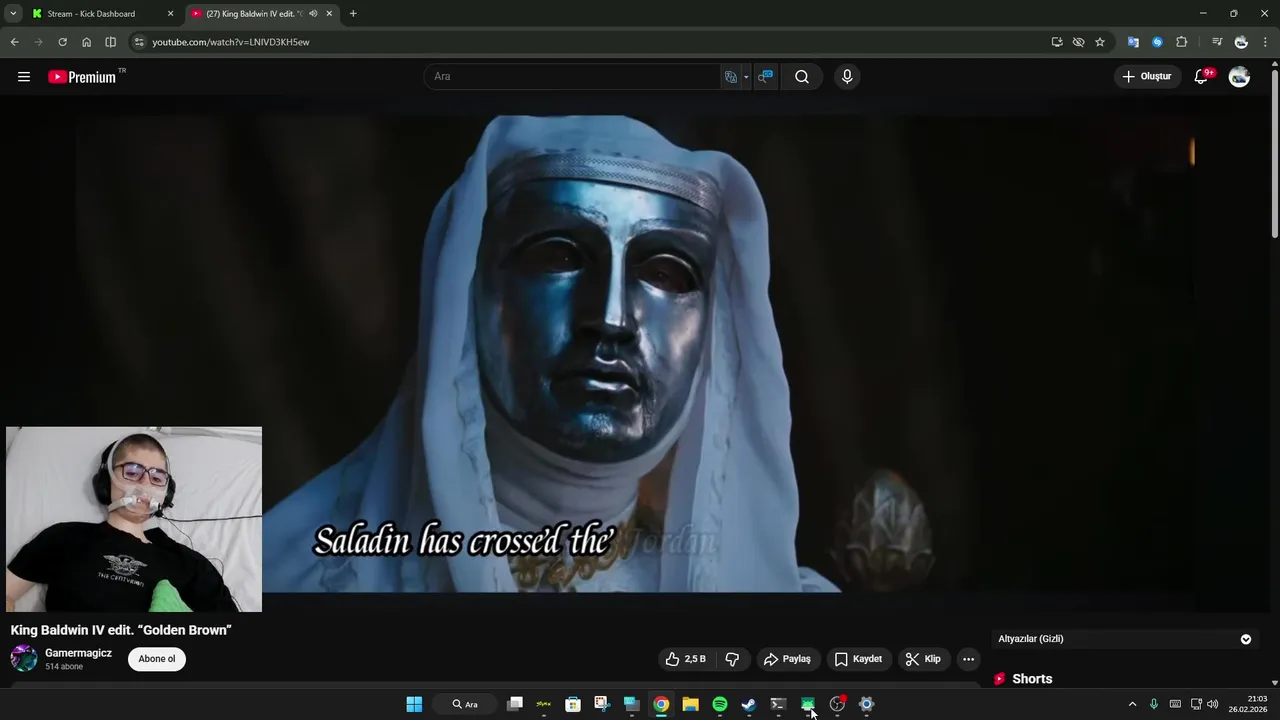
Task: Open the YouTube hamburger guide menu
Action: [24, 77]
